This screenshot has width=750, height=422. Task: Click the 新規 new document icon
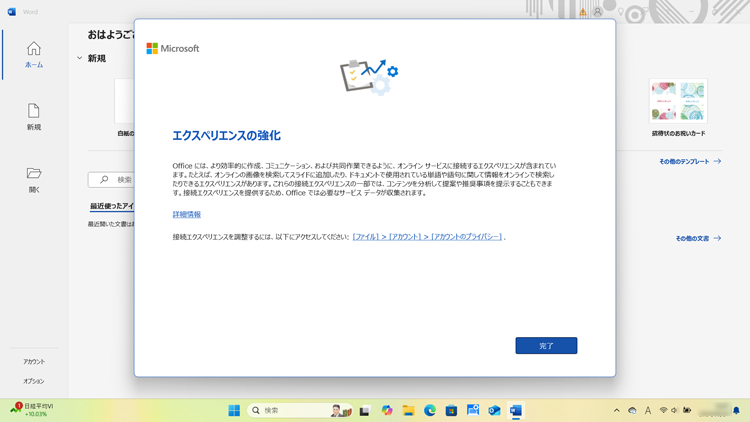point(34,116)
